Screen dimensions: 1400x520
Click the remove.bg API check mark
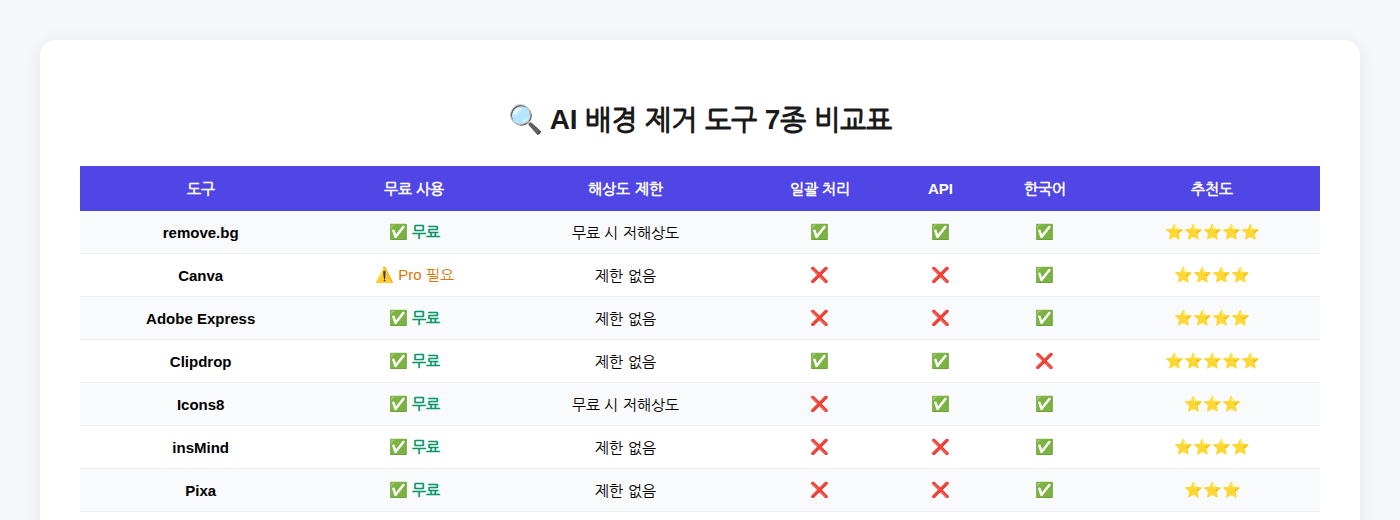click(940, 232)
